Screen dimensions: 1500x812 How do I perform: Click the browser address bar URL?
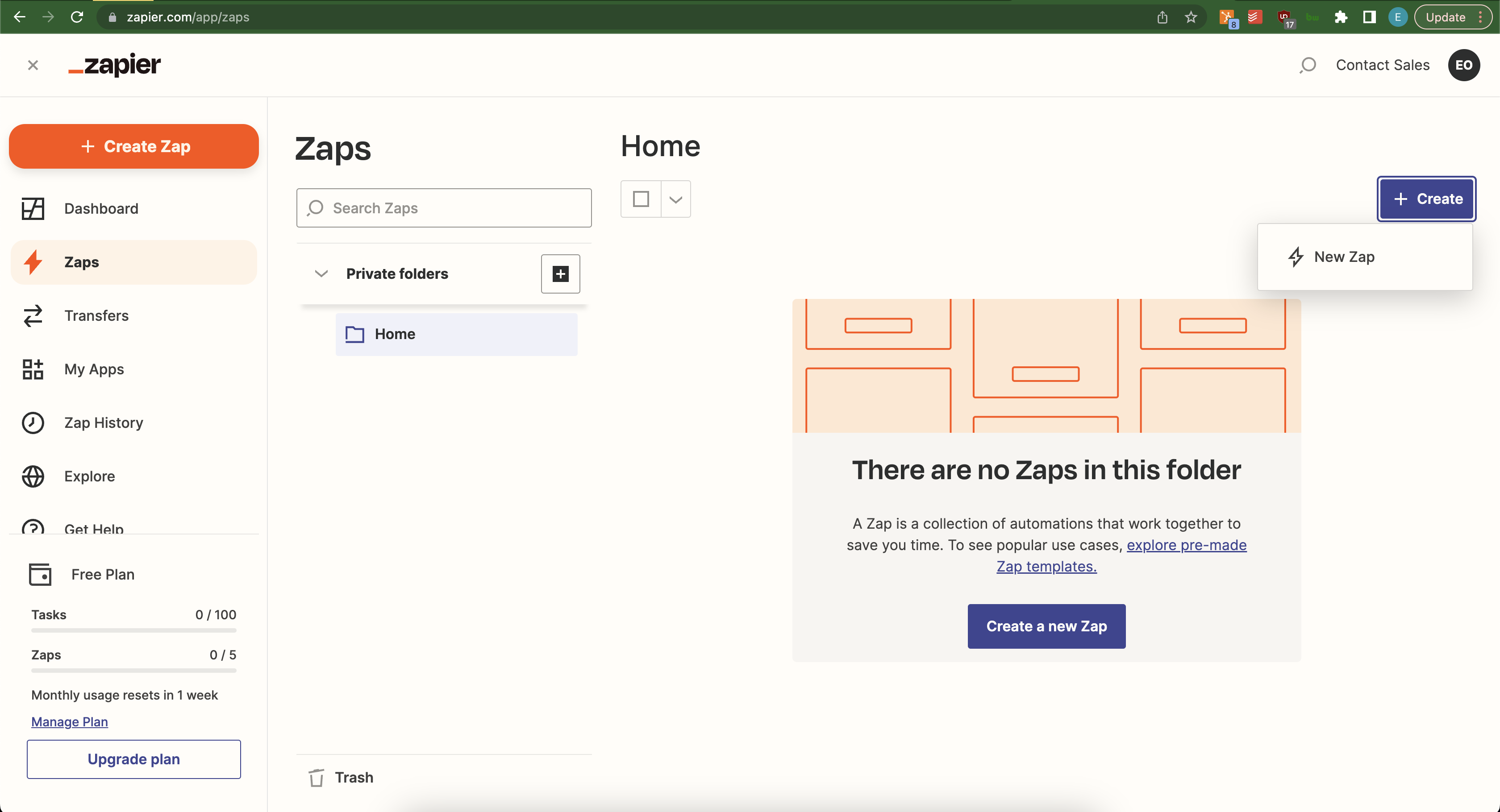pos(187,17)
